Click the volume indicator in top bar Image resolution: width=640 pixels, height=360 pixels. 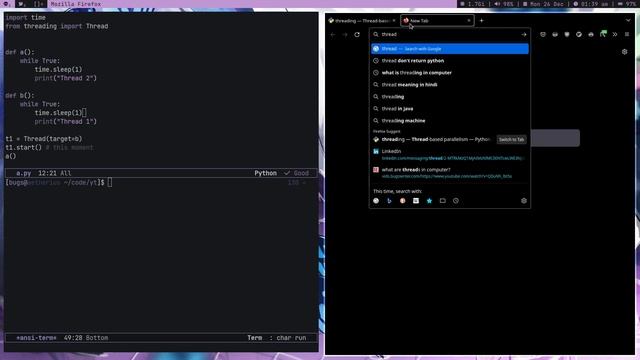pyautogui.click(x=504, y=4)
